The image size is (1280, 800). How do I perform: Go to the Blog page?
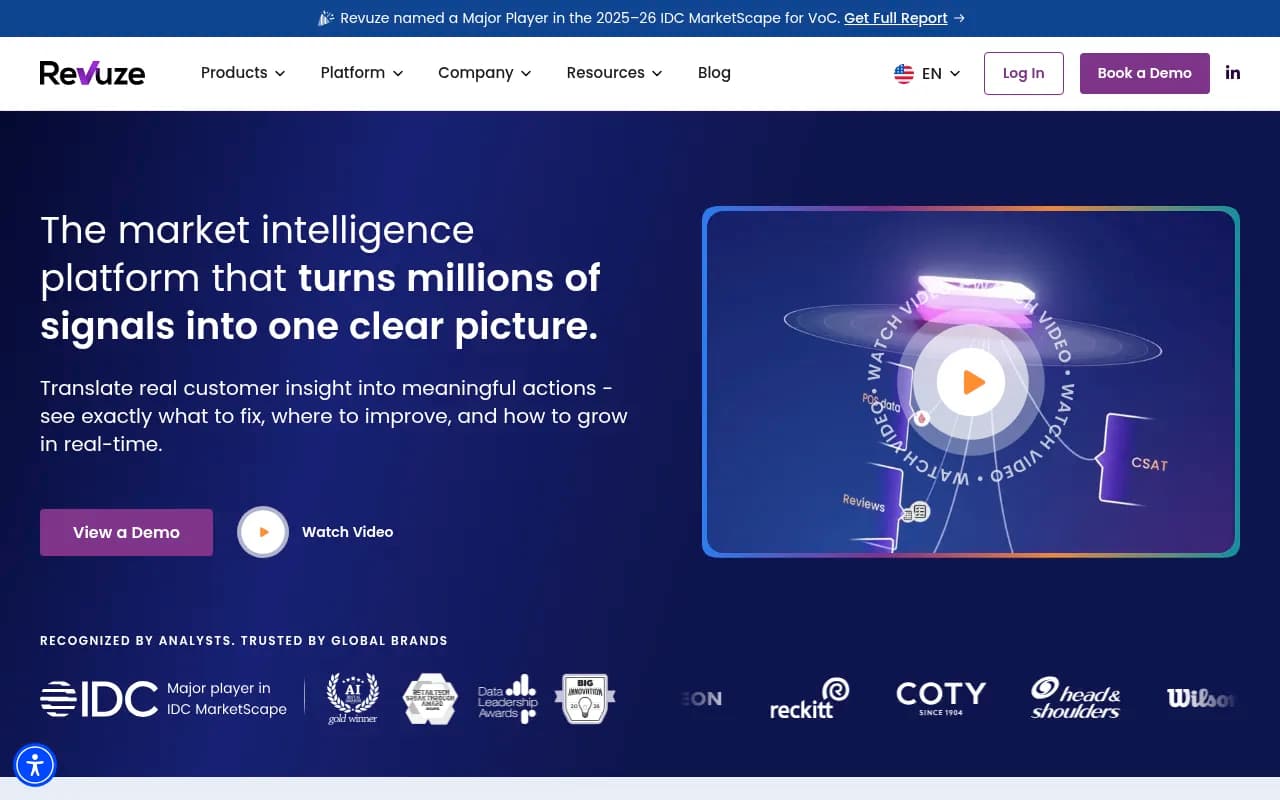click(x=714, y=72)
